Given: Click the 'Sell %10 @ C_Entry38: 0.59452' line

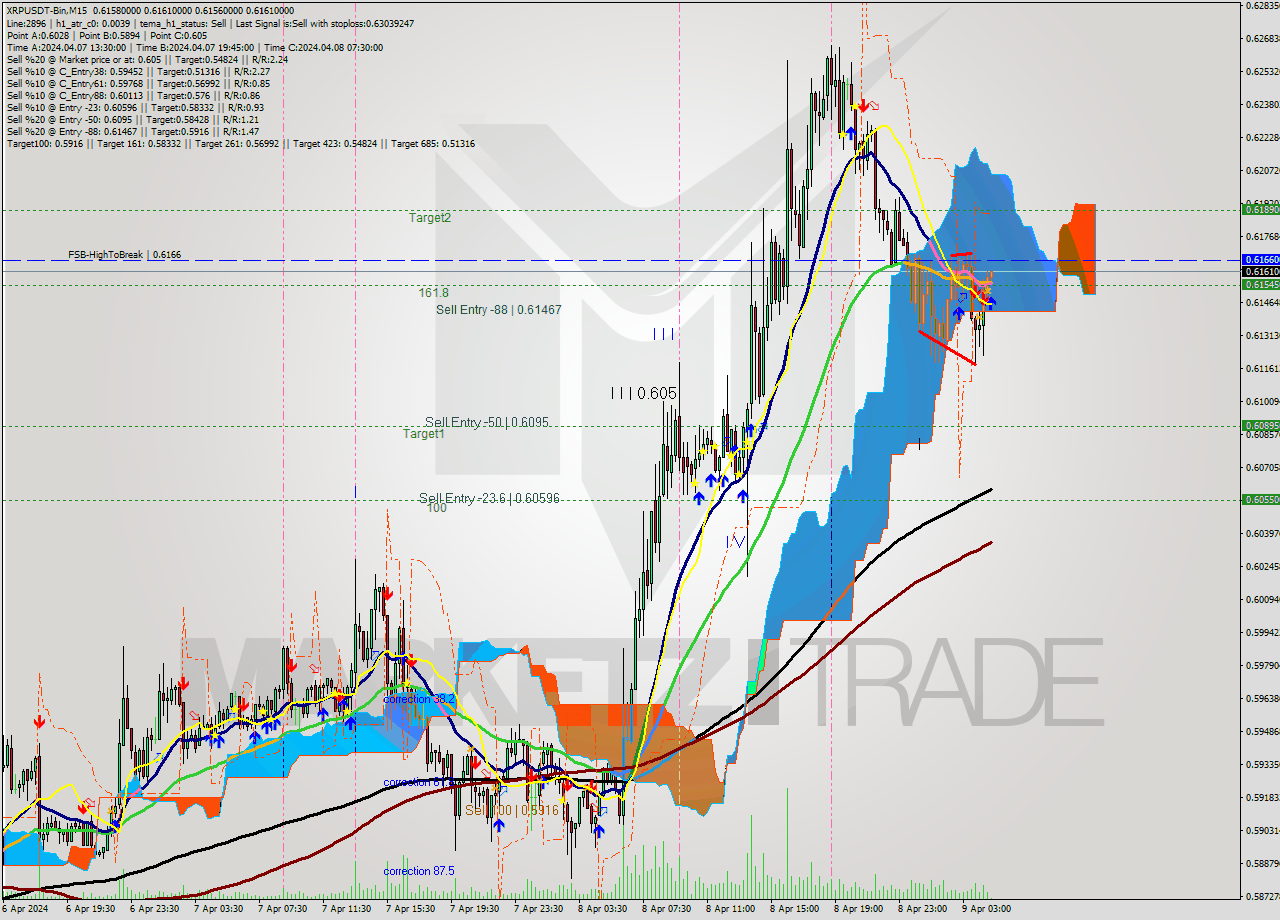Looking at the screenshot, I should [138, 71].
